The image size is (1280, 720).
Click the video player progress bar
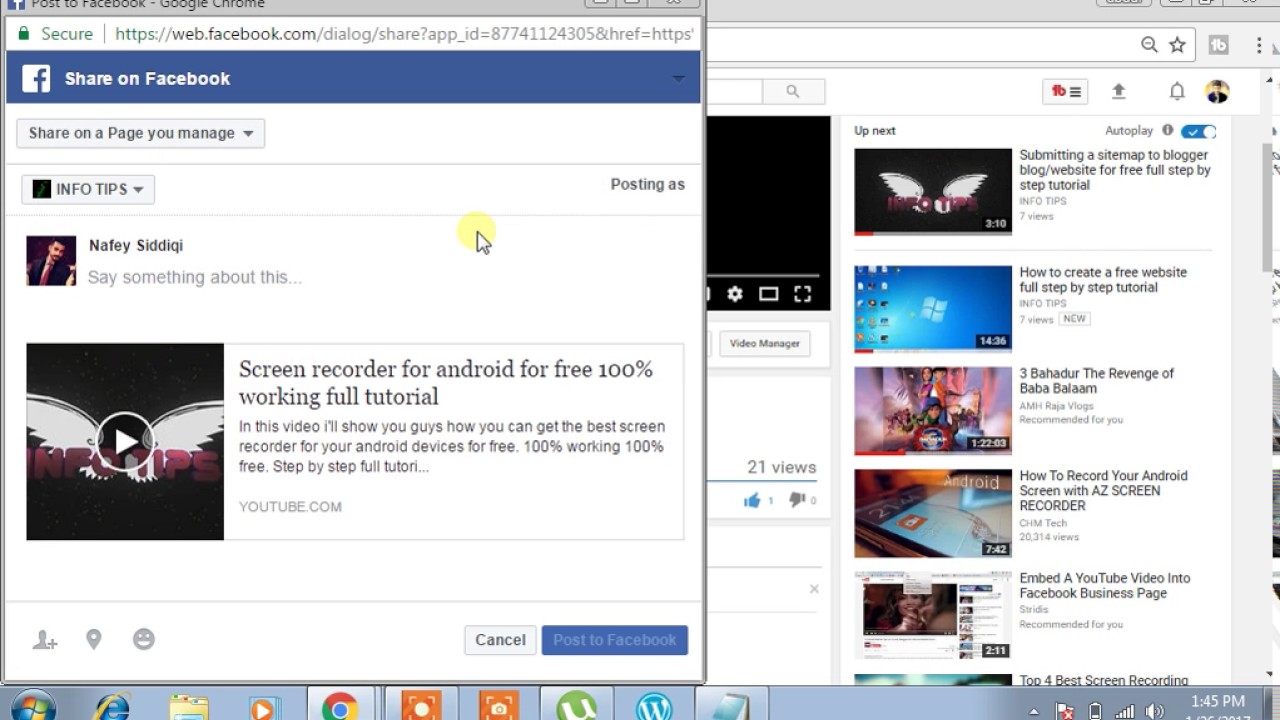(x=764, y=275)
